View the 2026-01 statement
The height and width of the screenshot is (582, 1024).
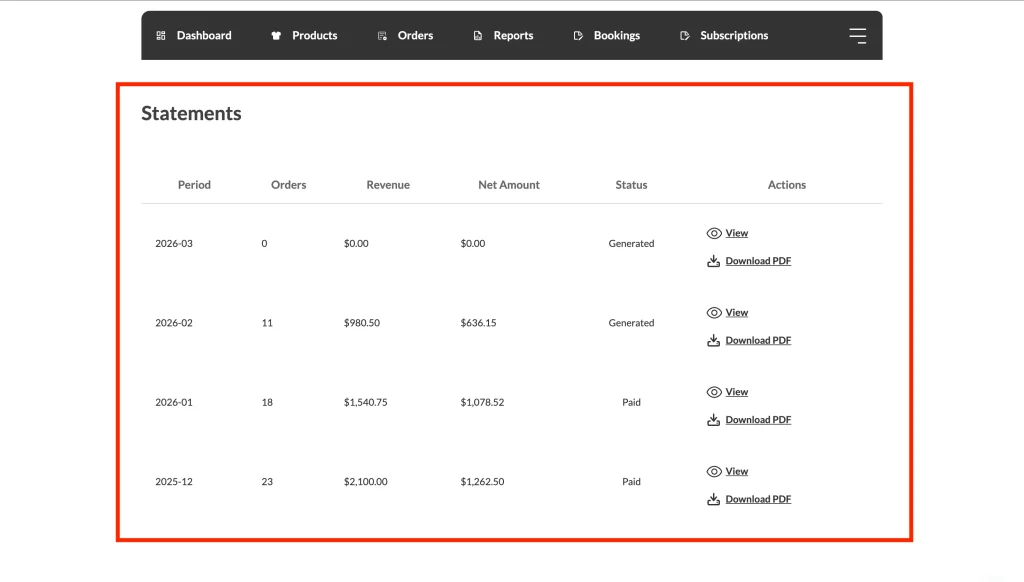point(737,392)
